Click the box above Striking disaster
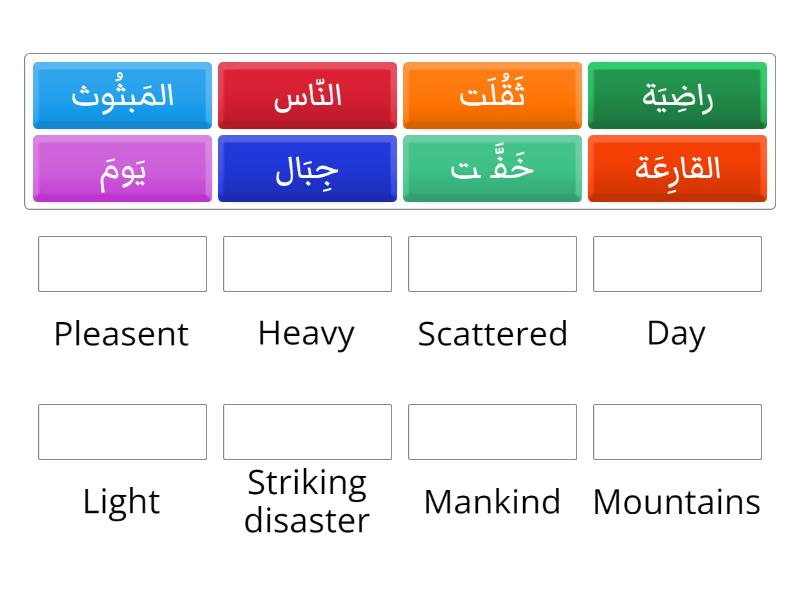The width and height of the screenshot is (800, 600). pyautogui.click(x=307, y=432)
